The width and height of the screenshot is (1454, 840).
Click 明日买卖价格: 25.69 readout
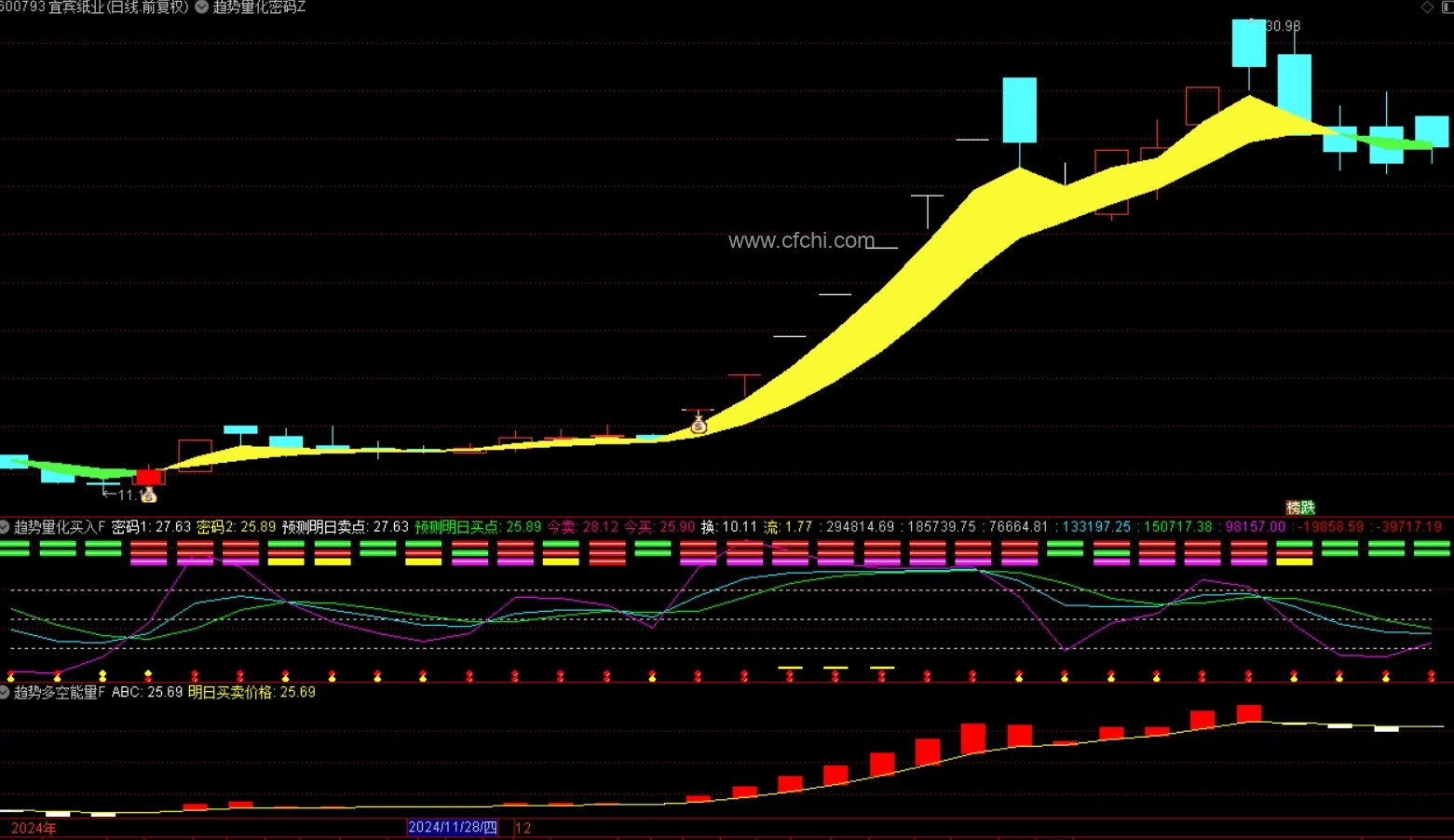coord(251,693)
